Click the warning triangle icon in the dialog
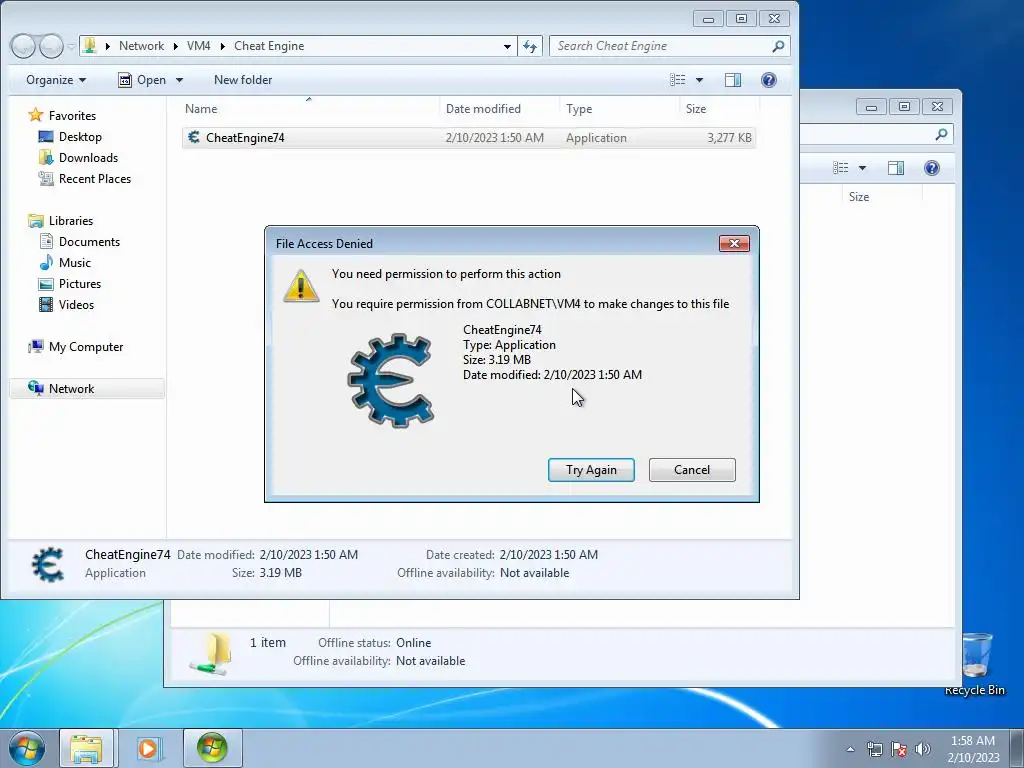This screenshot has width=1024, height=768. pos(300,286)
